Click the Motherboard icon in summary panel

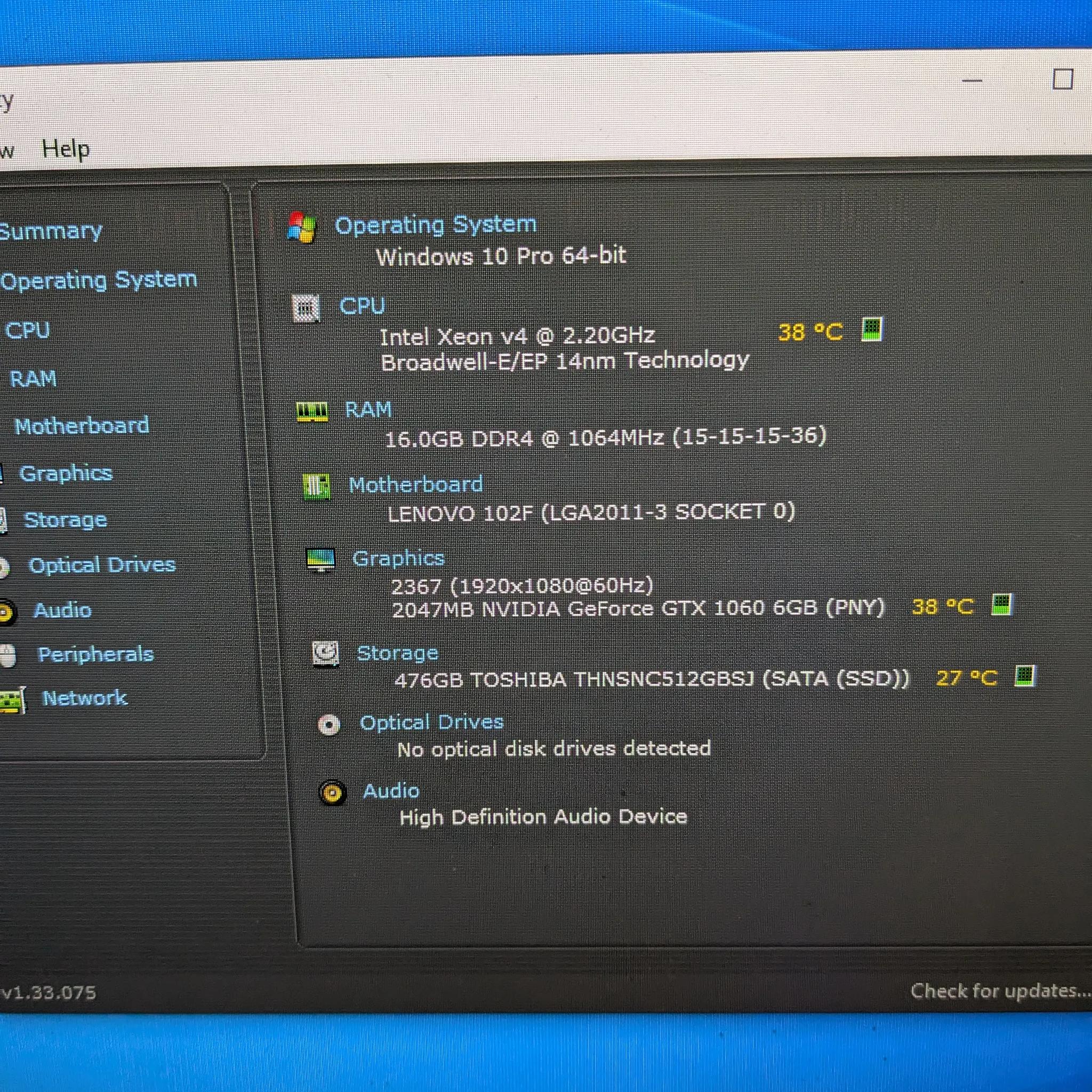pyautogui.click(x=317, y=486)
